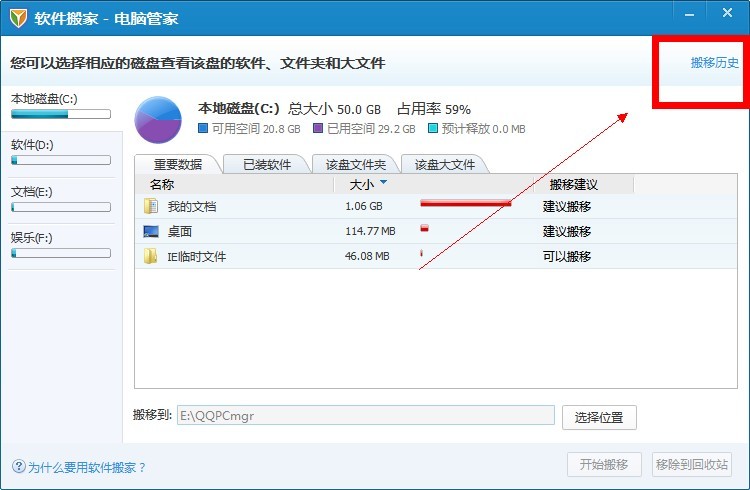The width and height of the screenshot is (750, 490).
Task: Click the 46.08 MB size value
Action: click(x=367, y=256)
